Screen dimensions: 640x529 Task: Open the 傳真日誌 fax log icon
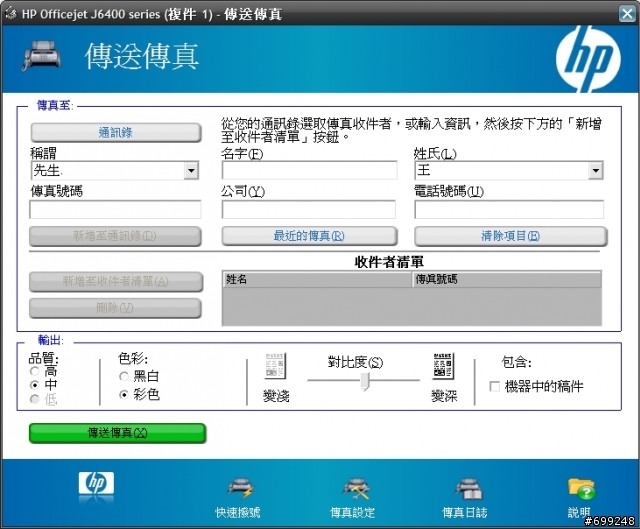pyautogui.click(x=468, y=489)
